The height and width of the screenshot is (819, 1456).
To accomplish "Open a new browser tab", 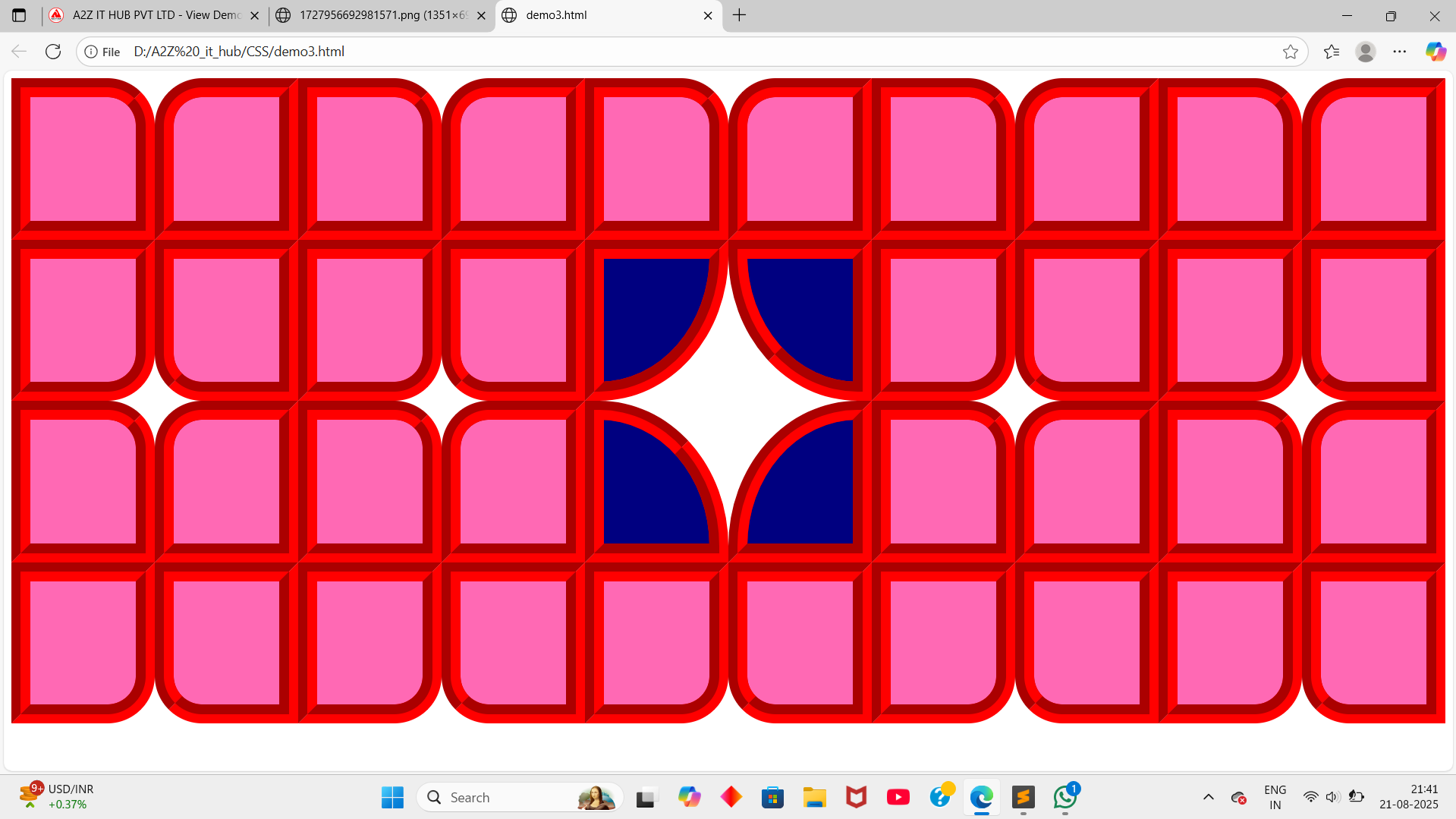I will coord(739,15).
